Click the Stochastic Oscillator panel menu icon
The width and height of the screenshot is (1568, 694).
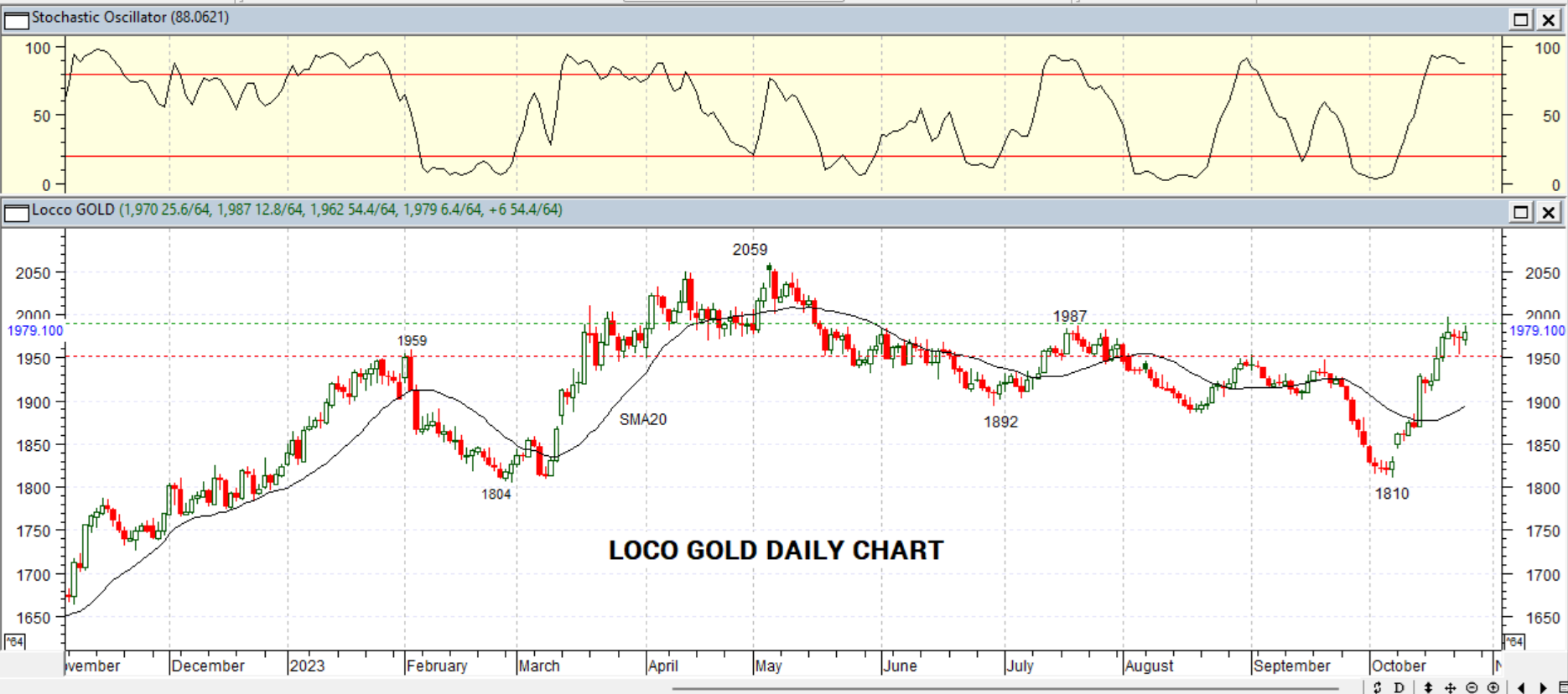coord(16,19)
